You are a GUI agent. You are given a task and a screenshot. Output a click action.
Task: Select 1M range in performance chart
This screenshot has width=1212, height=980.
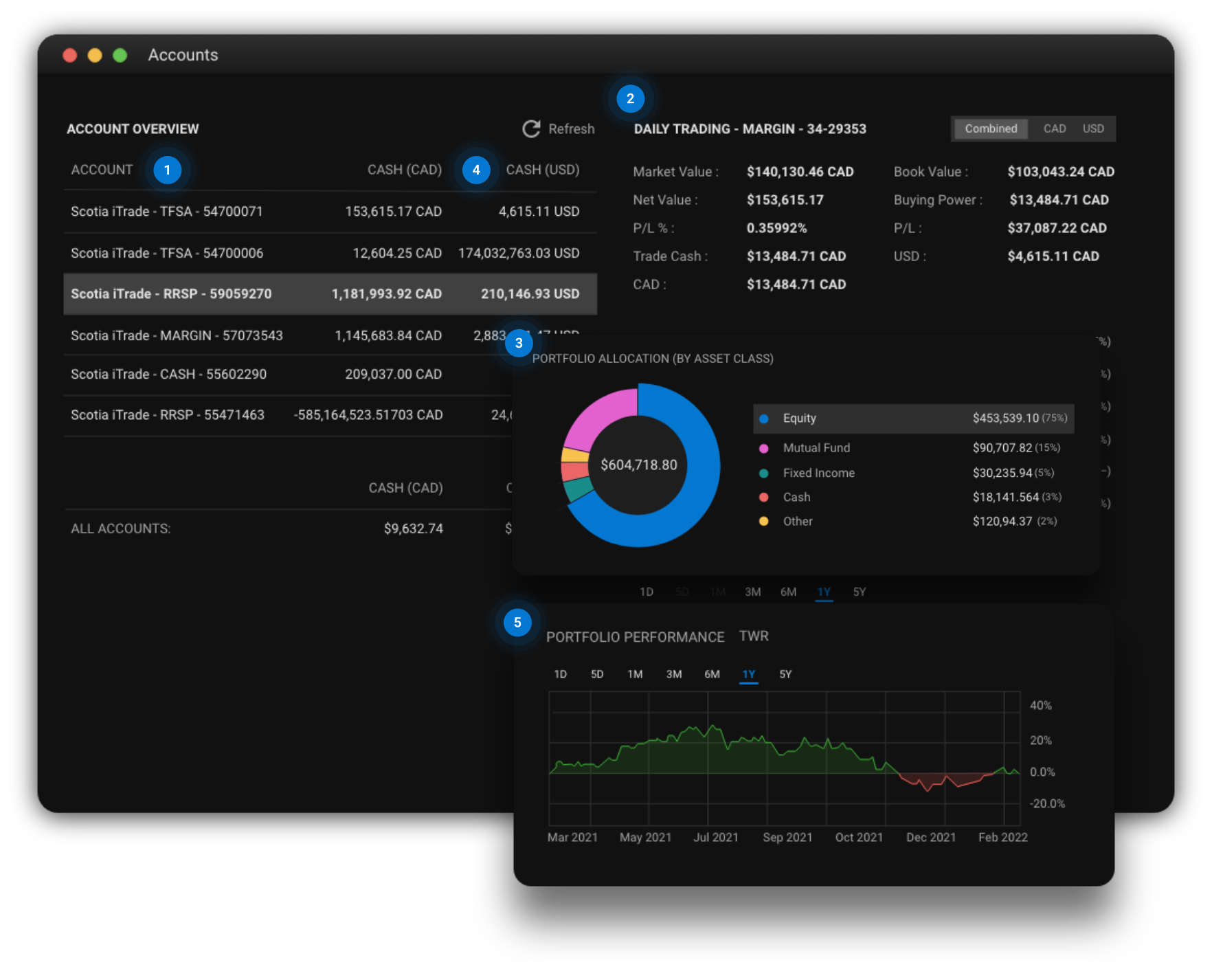(635, 674)
